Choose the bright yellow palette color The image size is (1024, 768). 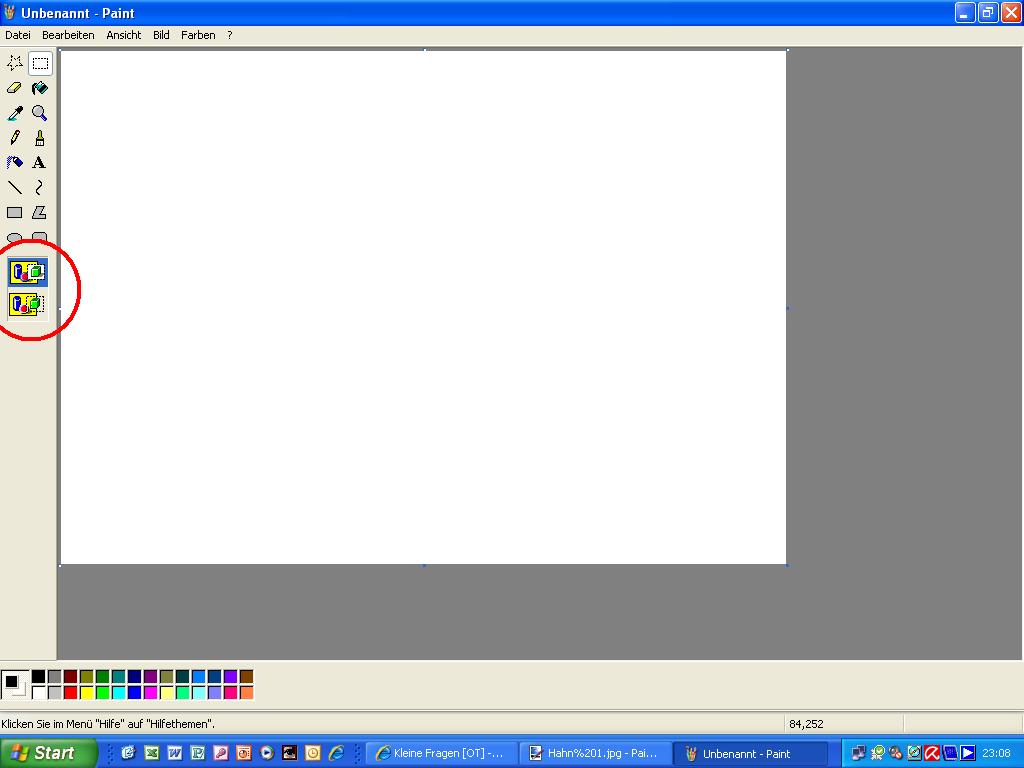click(86, 692)
